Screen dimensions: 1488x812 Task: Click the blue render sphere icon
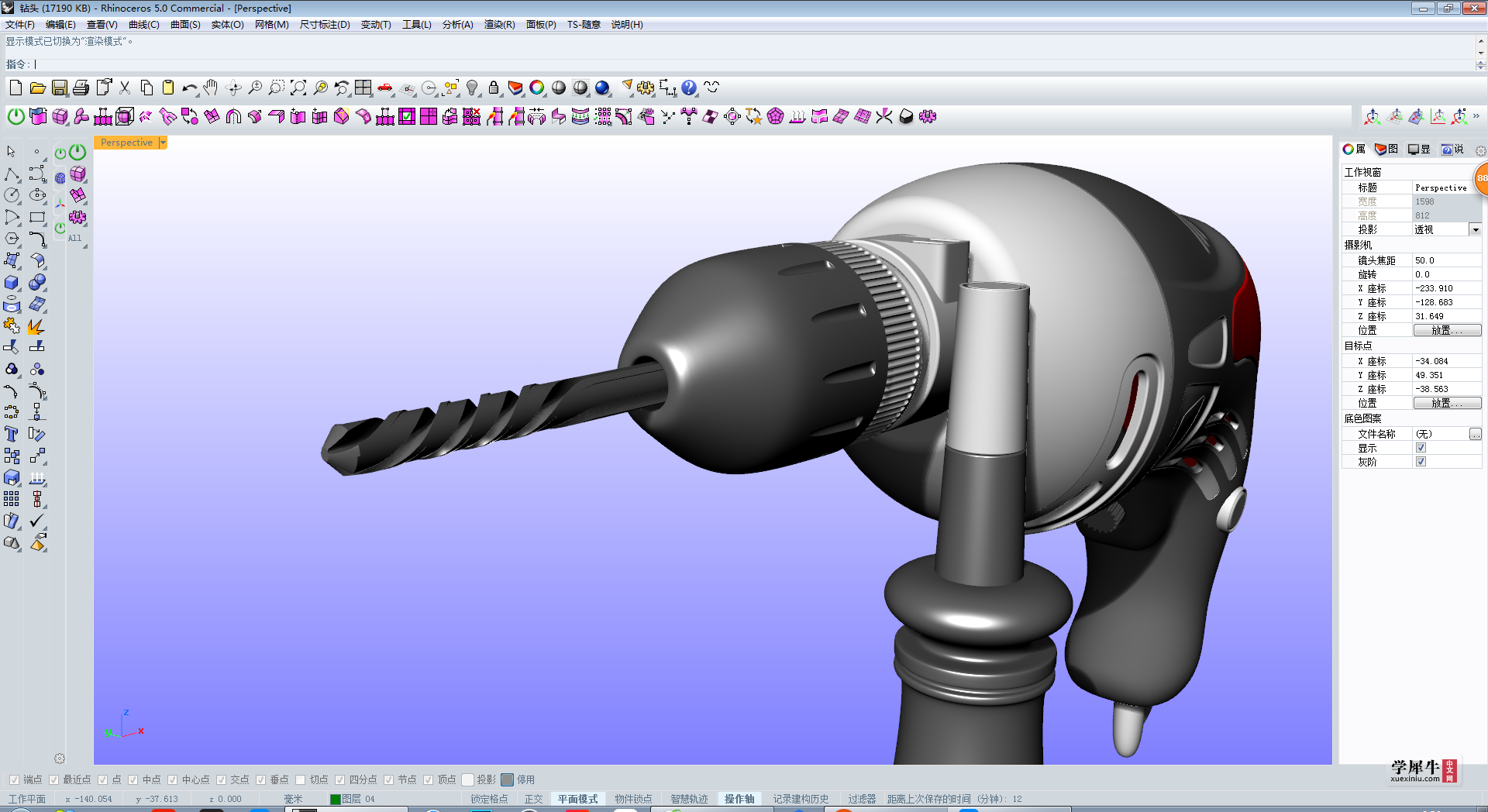[x=602, y=88]
